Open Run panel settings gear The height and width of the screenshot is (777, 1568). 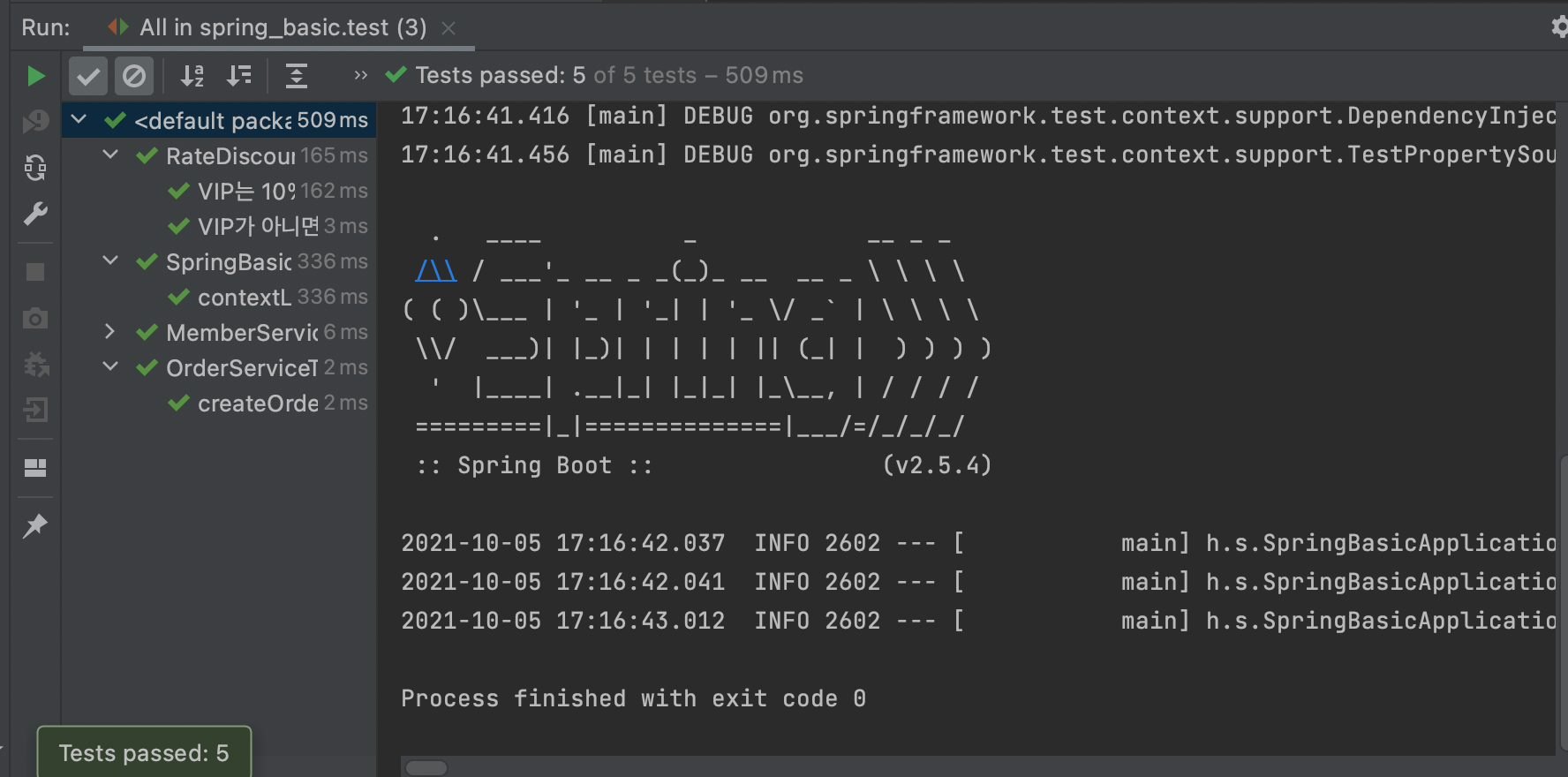(1559, 26)
